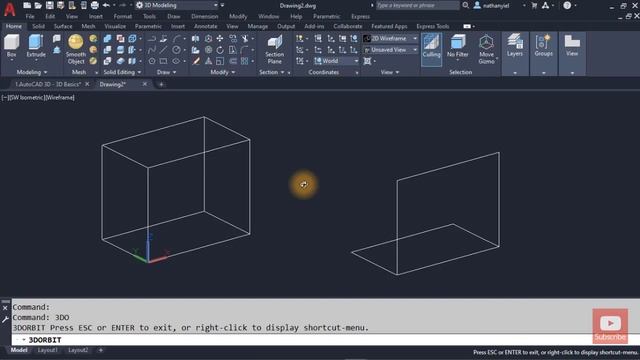Open the 2D Wireframe visual style dropdown
Screen dimensions: 640x360
391,38
